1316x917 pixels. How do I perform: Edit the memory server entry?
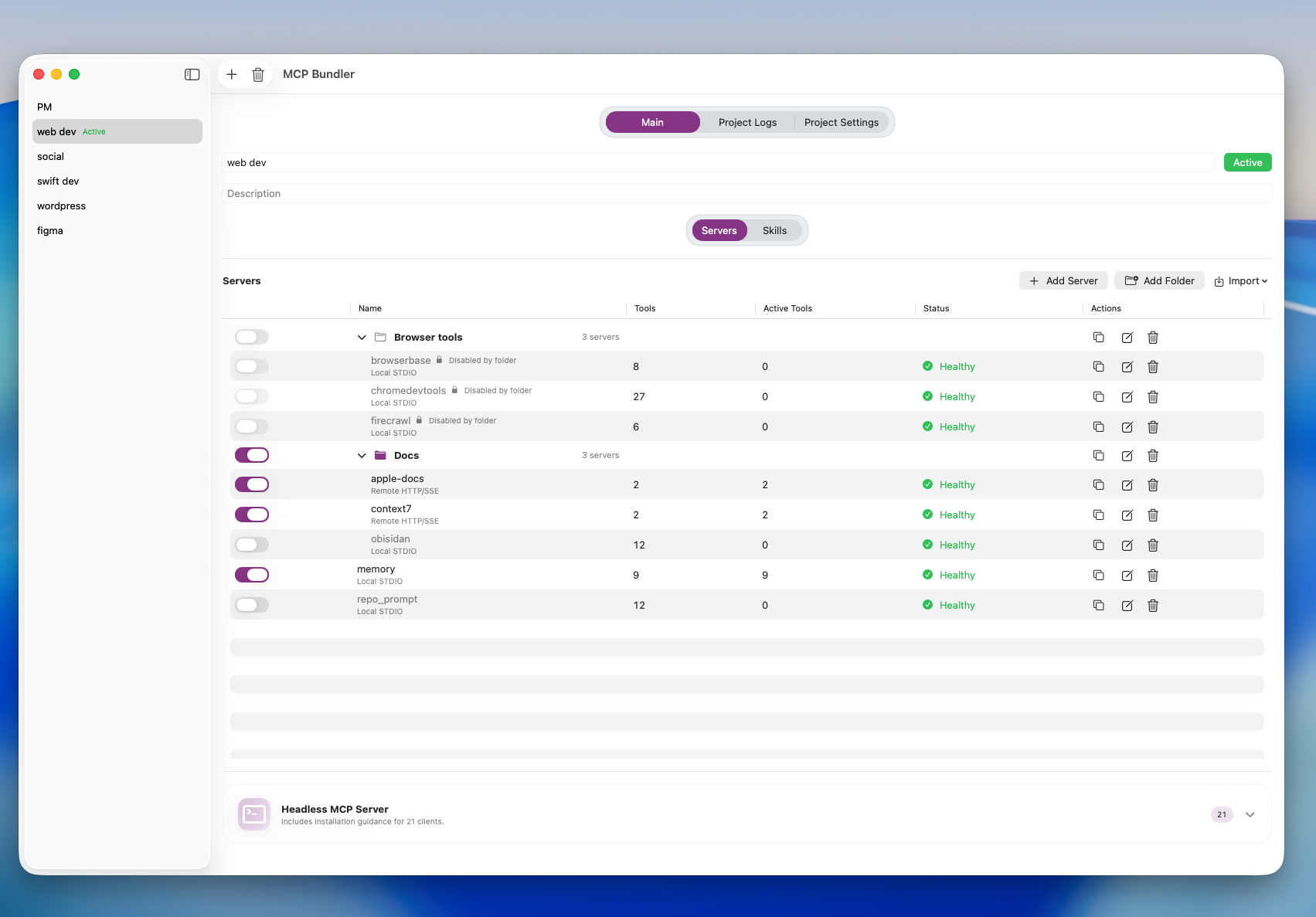[1127, 576]
